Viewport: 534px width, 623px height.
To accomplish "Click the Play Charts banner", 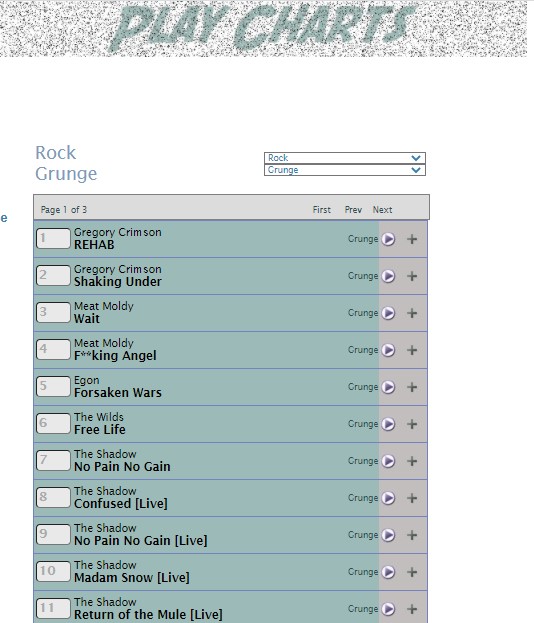I will [x=263, y=28].
